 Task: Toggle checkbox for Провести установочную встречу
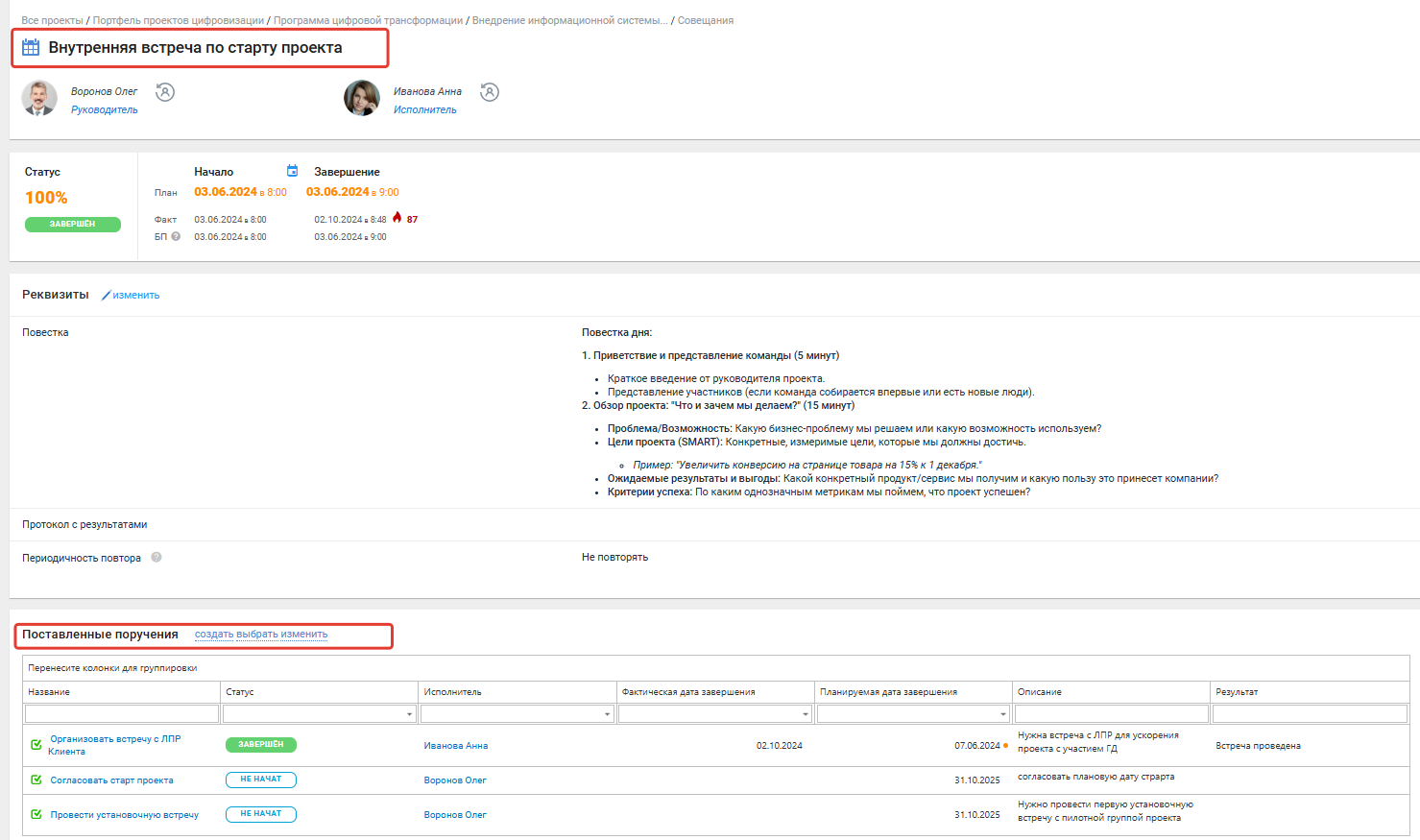[36, 814]
